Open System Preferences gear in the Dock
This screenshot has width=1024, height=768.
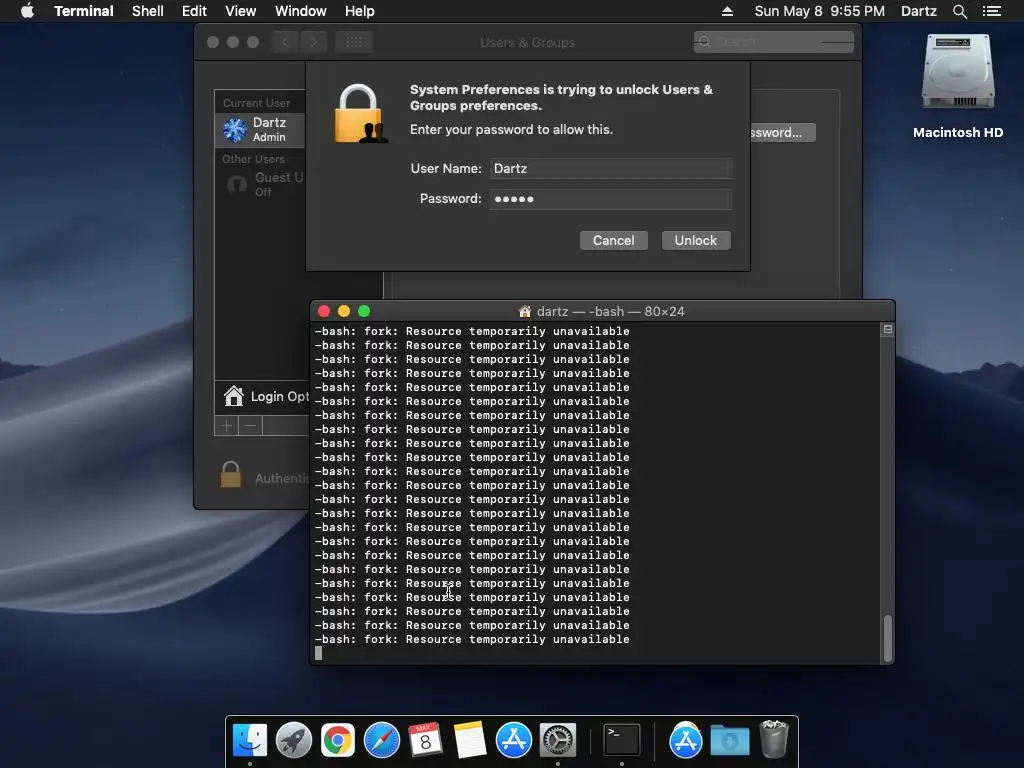[558, 740]
